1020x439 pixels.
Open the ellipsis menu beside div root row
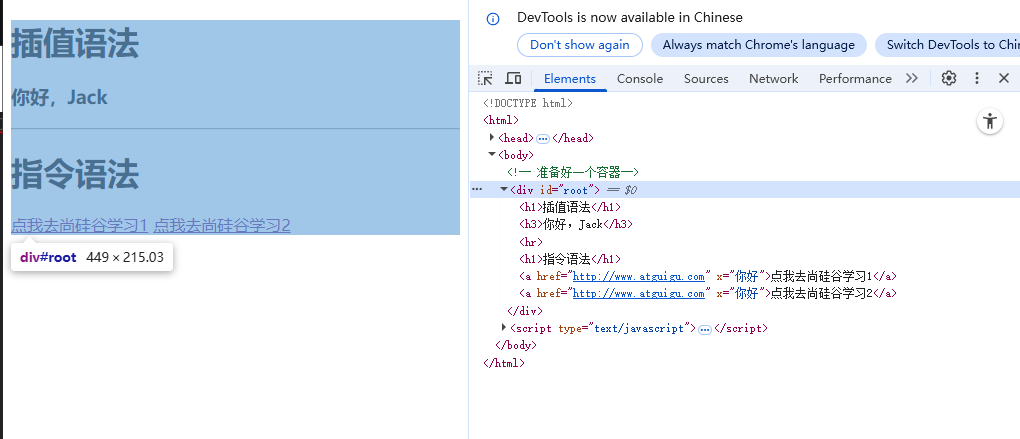coord(477,189)
